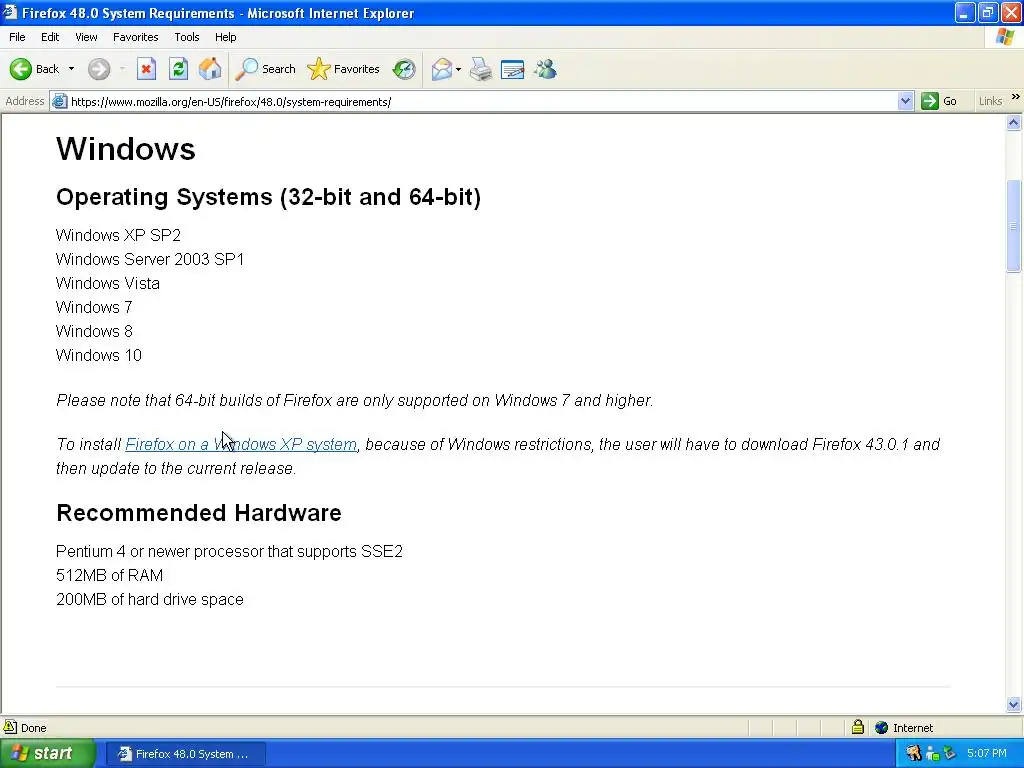Click the 'Windows Vista' list entry

coord(108,283)
